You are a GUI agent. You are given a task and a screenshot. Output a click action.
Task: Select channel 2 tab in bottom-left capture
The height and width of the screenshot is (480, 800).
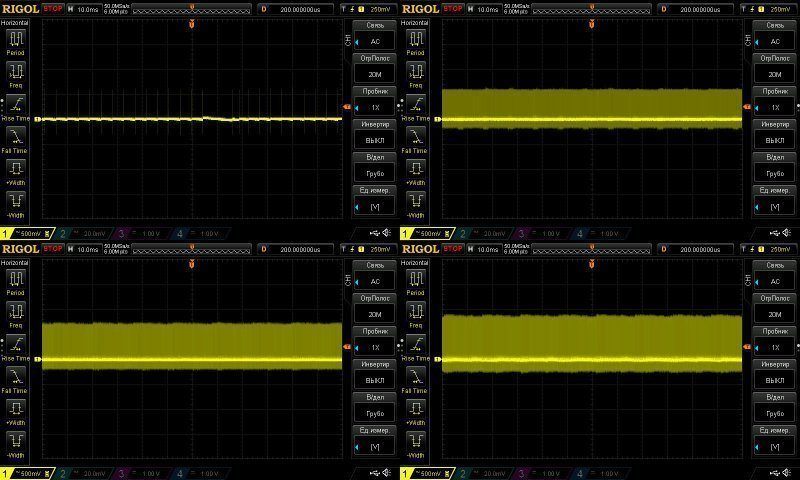click(84, 474)
